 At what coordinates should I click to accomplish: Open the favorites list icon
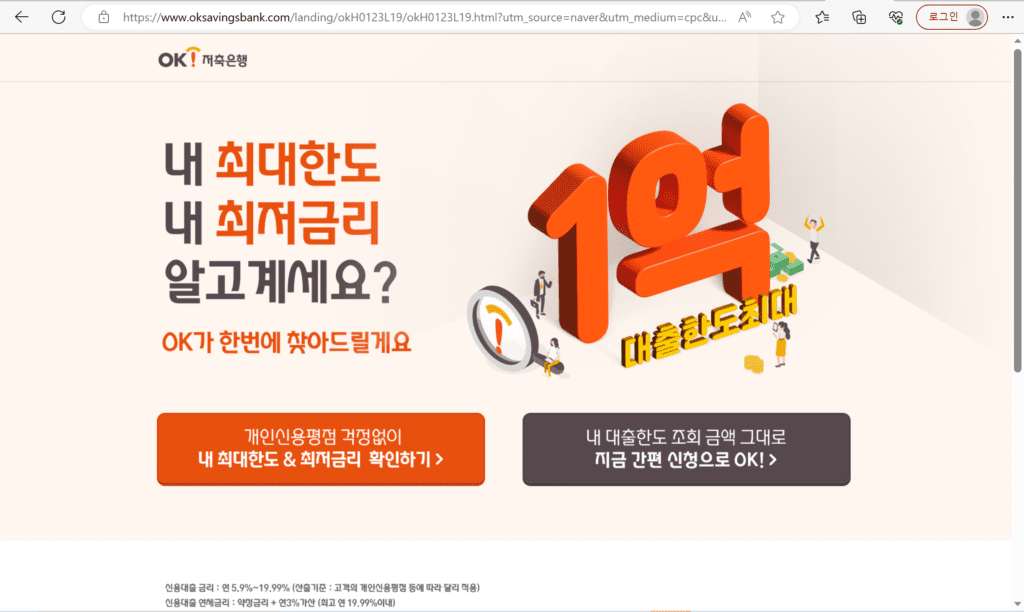pyautogui.click(x=822, y=18)
